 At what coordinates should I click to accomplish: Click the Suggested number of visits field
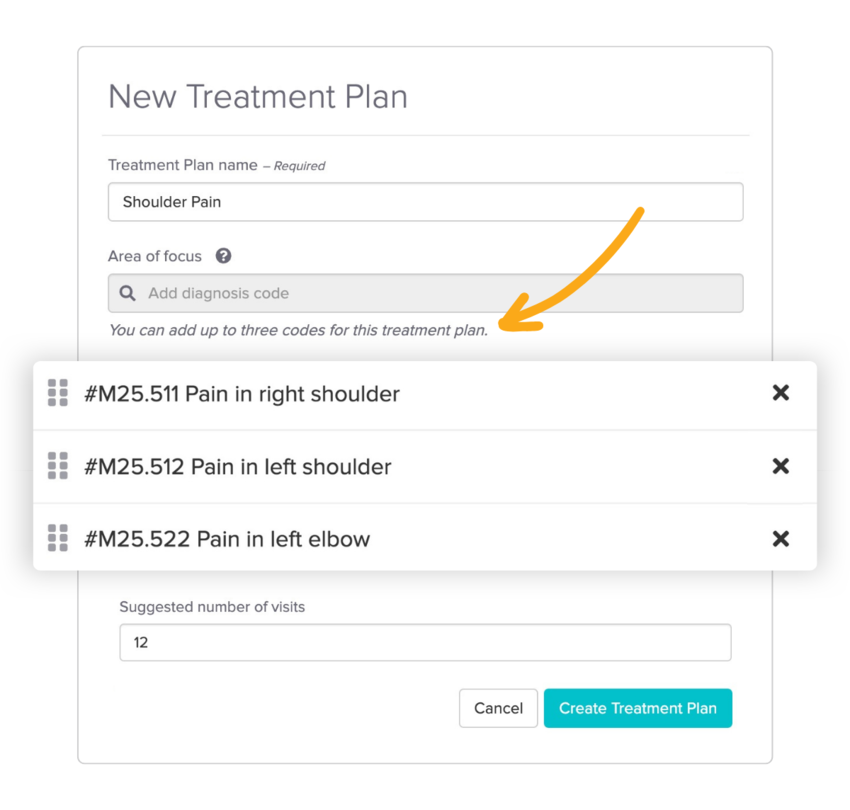click(425, 643)
